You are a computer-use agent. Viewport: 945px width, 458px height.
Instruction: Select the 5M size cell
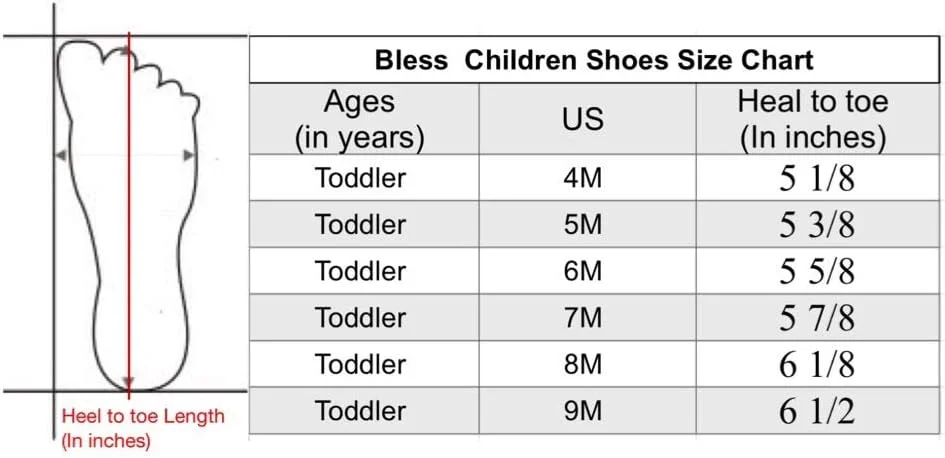point(583,224)
